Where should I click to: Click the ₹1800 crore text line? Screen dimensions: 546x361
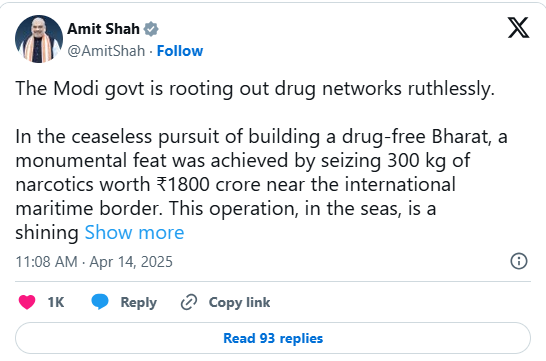click(x=235, y=185)
